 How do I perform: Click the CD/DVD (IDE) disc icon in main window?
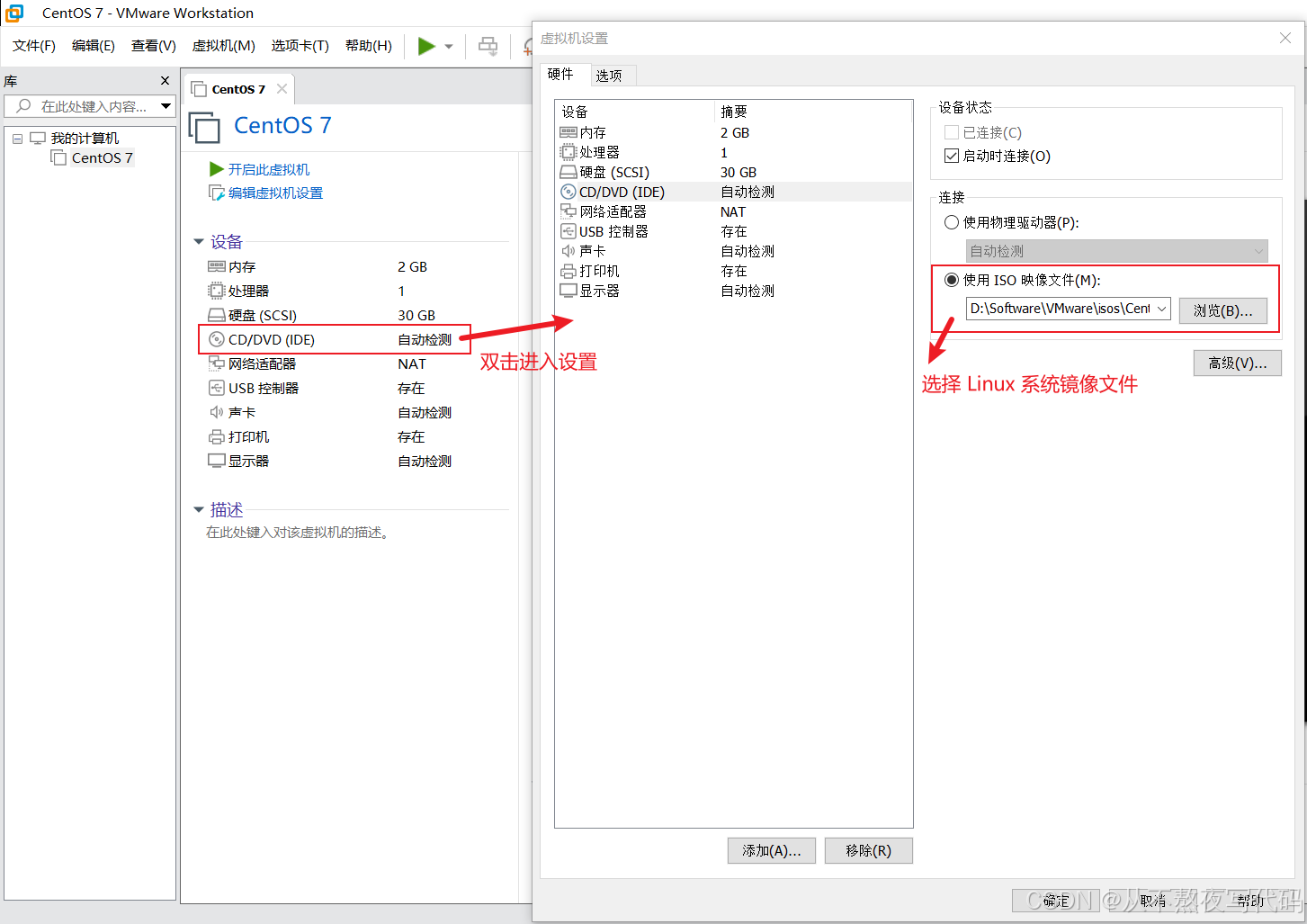pyautogui.click(x=217, y=339)
